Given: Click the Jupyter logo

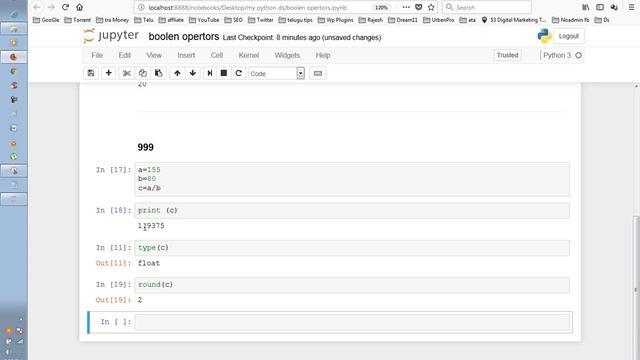Looking at the screenshot, I should (x=111, y=36).
